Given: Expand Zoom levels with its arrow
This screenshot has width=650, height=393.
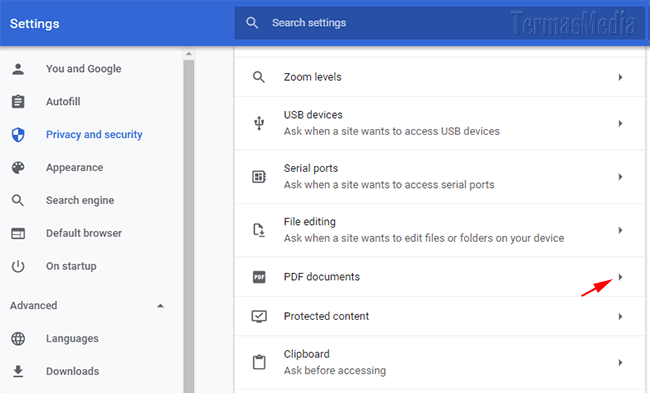Looking at the screenshot, I should pyautogui.click(x=620, y=77).
